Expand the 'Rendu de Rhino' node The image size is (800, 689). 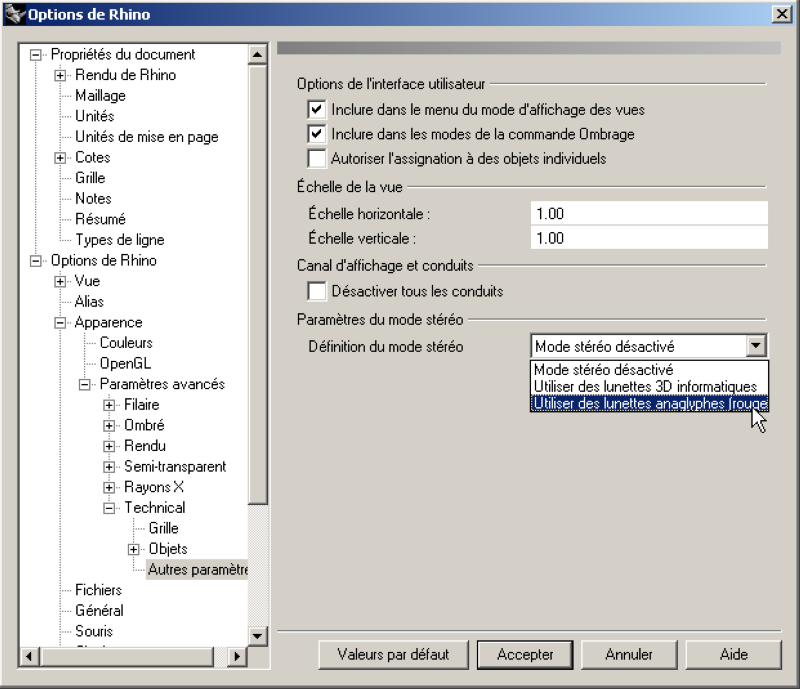pyautogui.click(x=60, y=75)
